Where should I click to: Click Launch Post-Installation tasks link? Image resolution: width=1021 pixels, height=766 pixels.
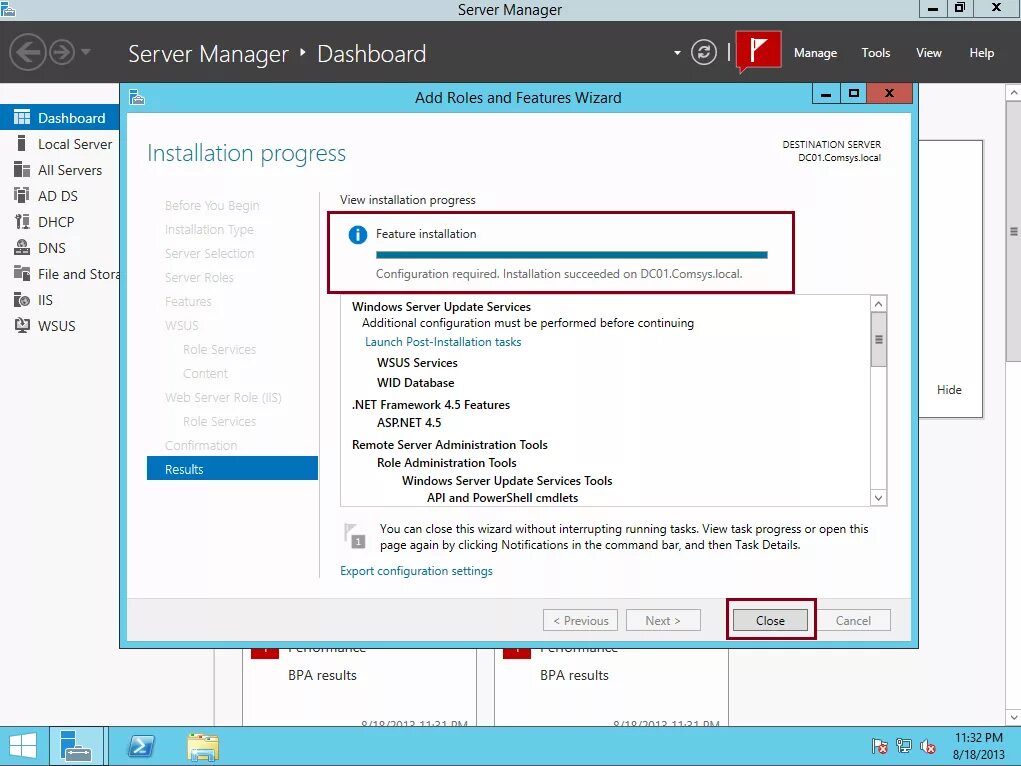click(x=443, y=342)
